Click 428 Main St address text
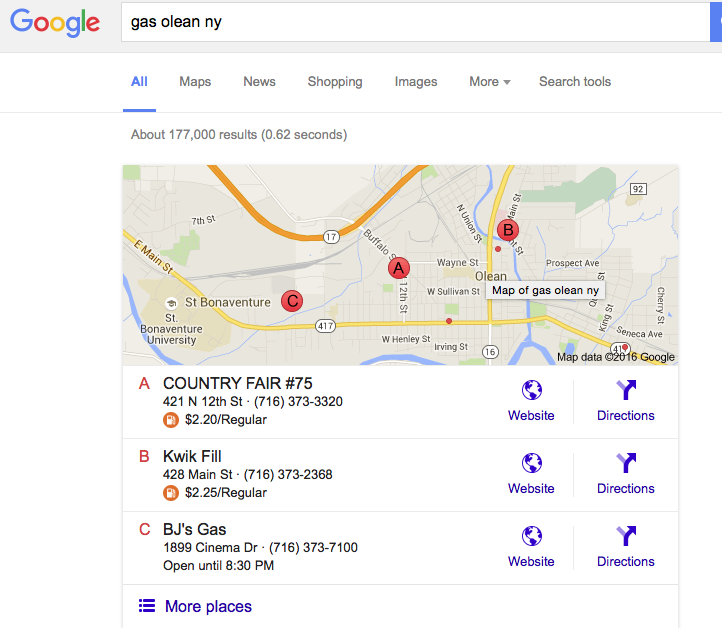Image resolution: width=722 pixels, height=628 pixels. coord(198,474)
